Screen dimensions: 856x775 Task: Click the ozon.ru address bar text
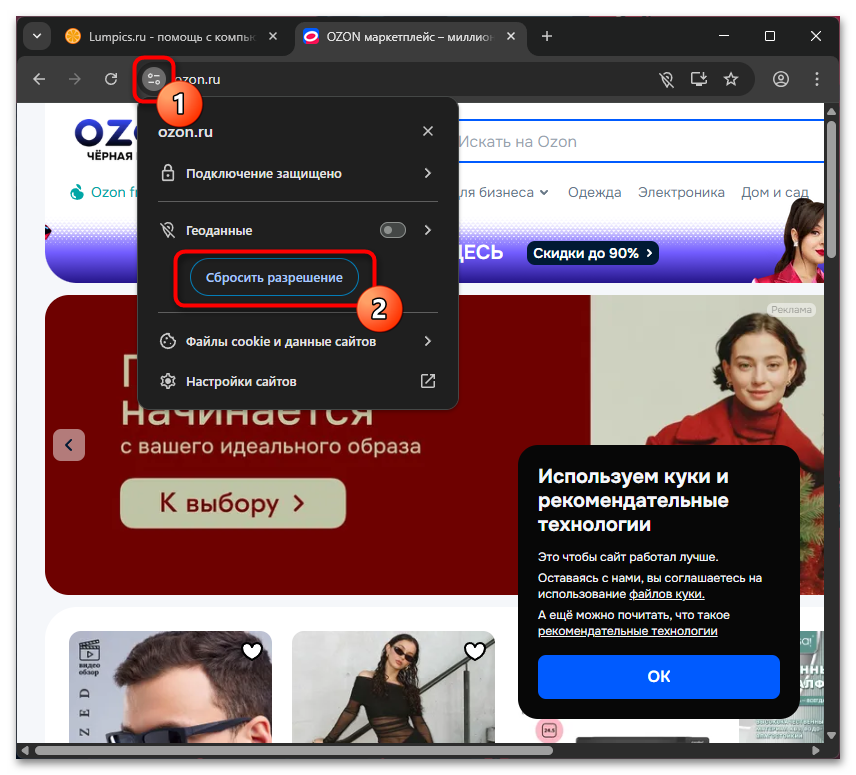tap(198, 80)
